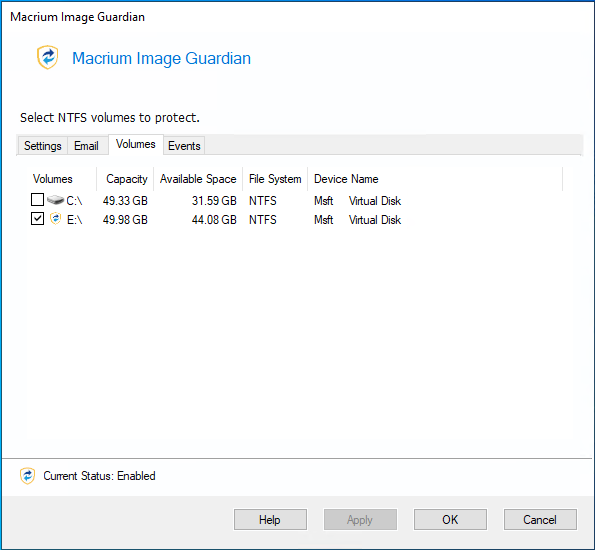This screenshot has height=550, width=595.
Task: Sort by the Capacity column header
Action: (125, 179)
